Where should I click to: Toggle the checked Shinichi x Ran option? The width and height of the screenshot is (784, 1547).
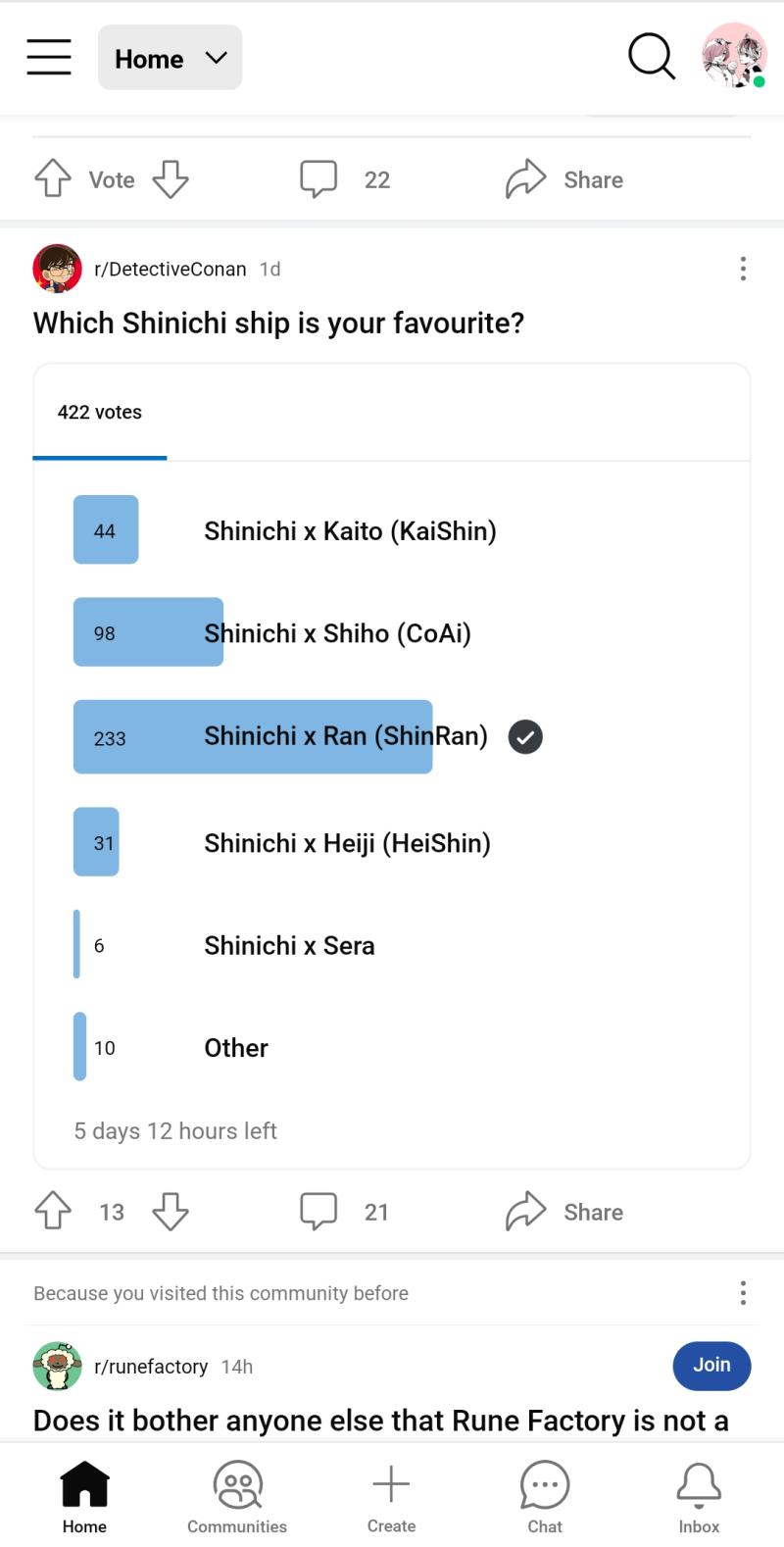click(x=346, y=736)
